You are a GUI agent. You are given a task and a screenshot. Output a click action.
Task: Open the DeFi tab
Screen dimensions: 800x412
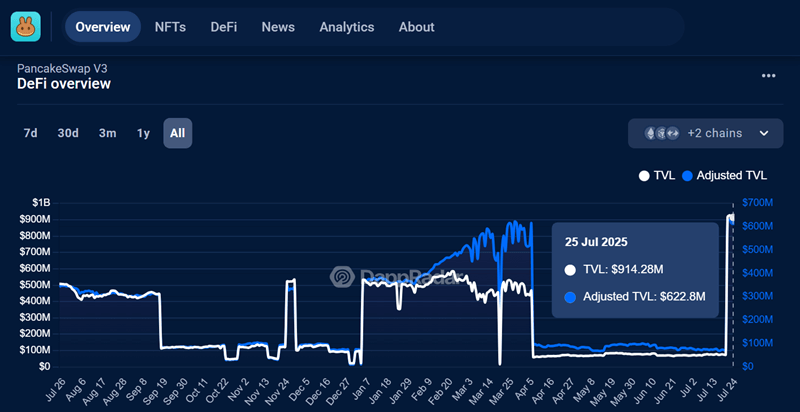pyautogui.click(x=224, y=27)
